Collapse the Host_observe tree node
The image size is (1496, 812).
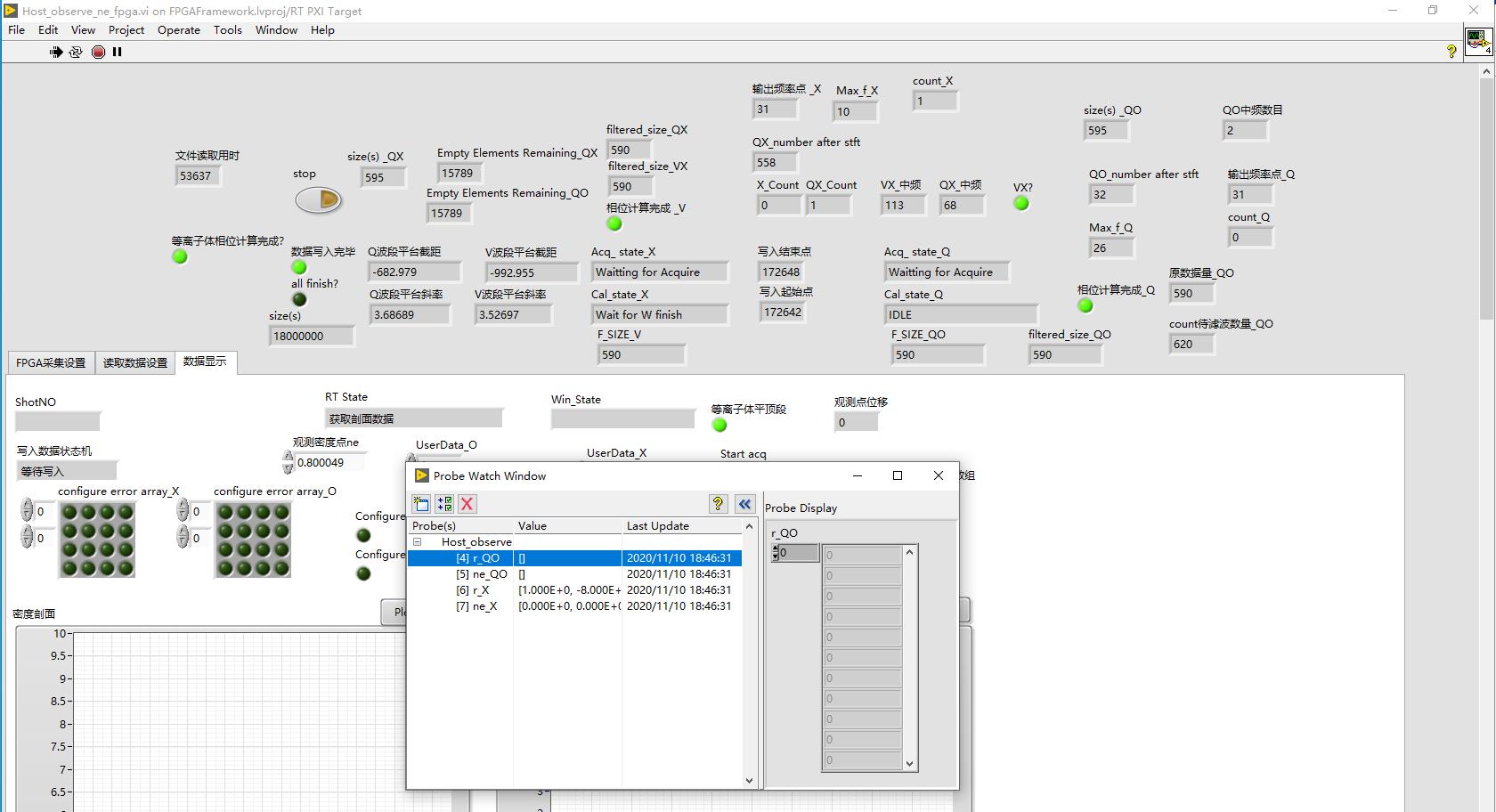click(x=417, y=541)
